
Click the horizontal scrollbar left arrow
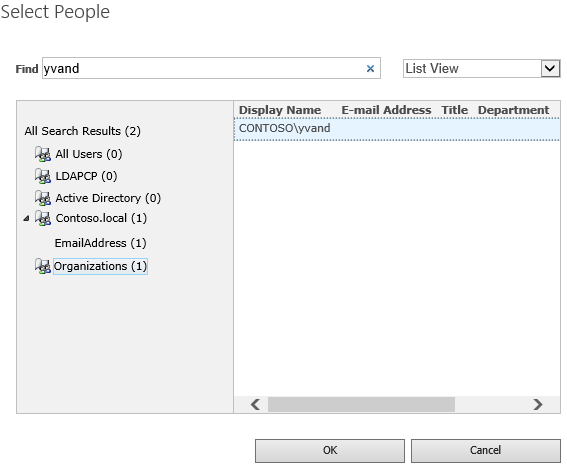pos(255,404)
